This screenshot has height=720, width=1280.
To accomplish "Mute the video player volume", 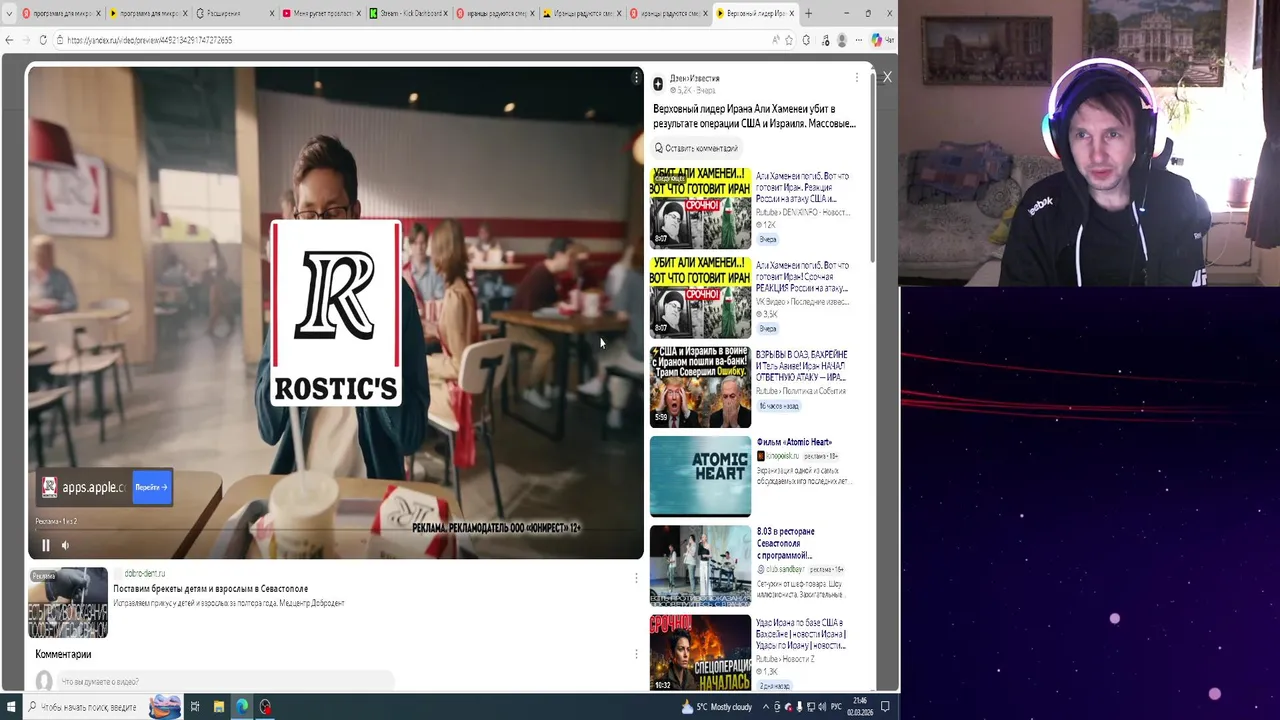I will [65, 545].
